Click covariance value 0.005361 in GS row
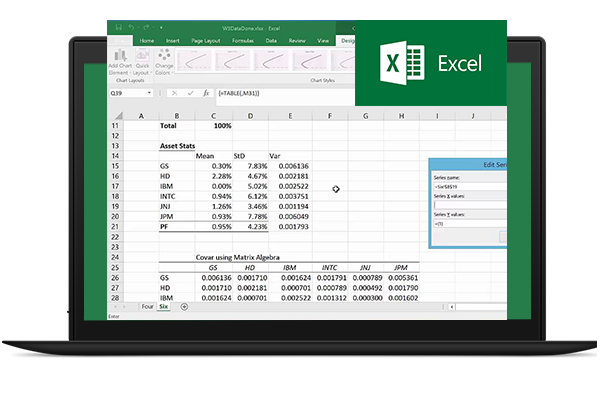Image resolution: width=600 pixels, height=400 pixels. click(x=401, y=278)
